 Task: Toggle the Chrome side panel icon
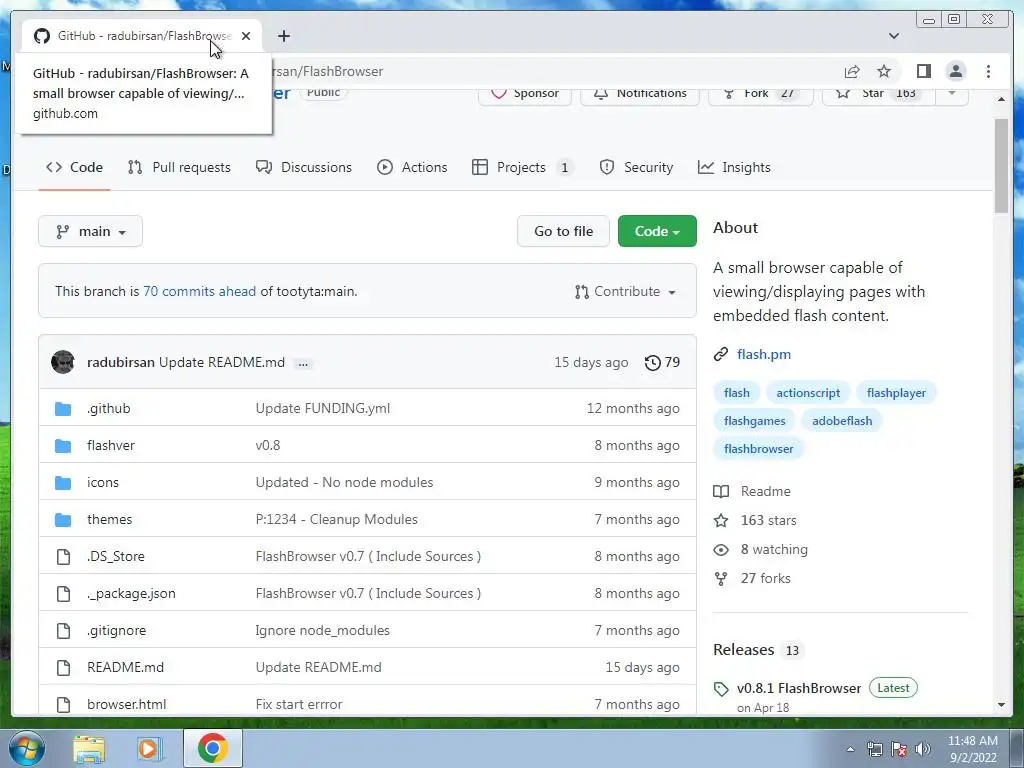pos(923,71)
